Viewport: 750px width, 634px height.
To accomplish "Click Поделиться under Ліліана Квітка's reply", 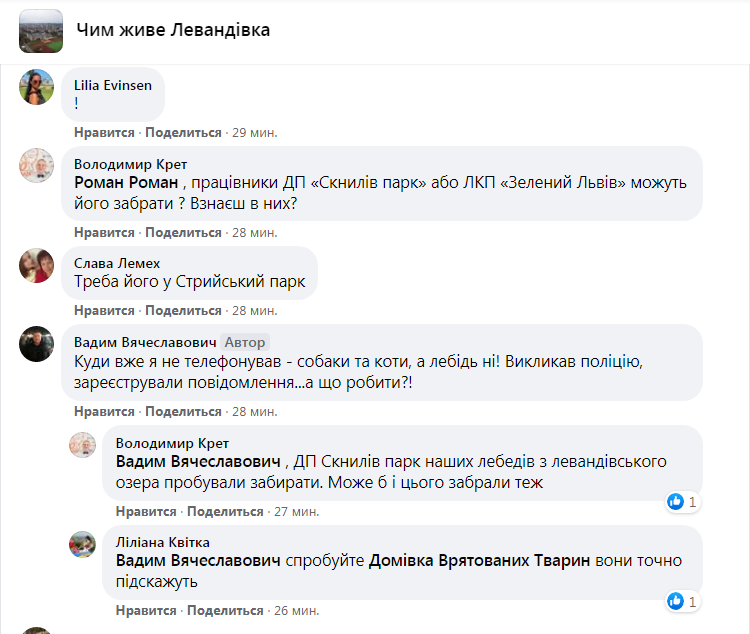I will point(225,610).
